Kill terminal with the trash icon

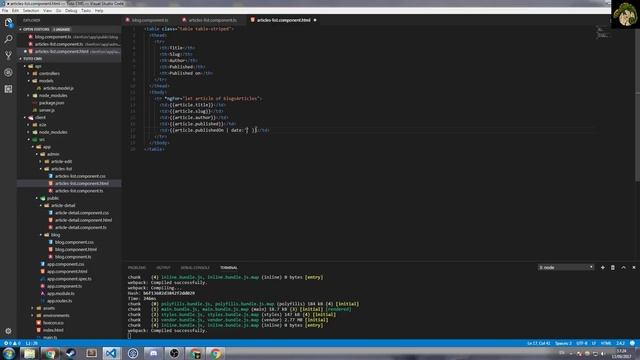click(613, 267)
